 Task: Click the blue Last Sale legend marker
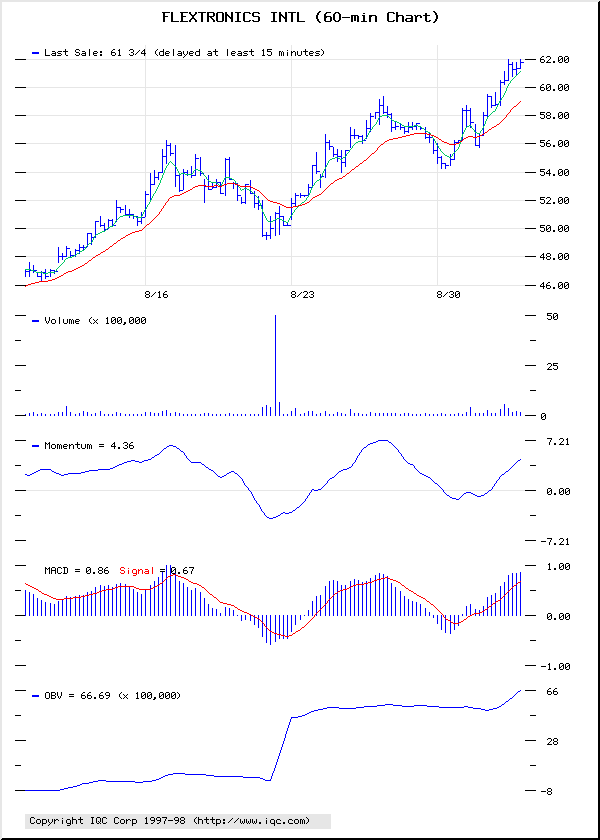pyautogui.click(x=36, y=53)
